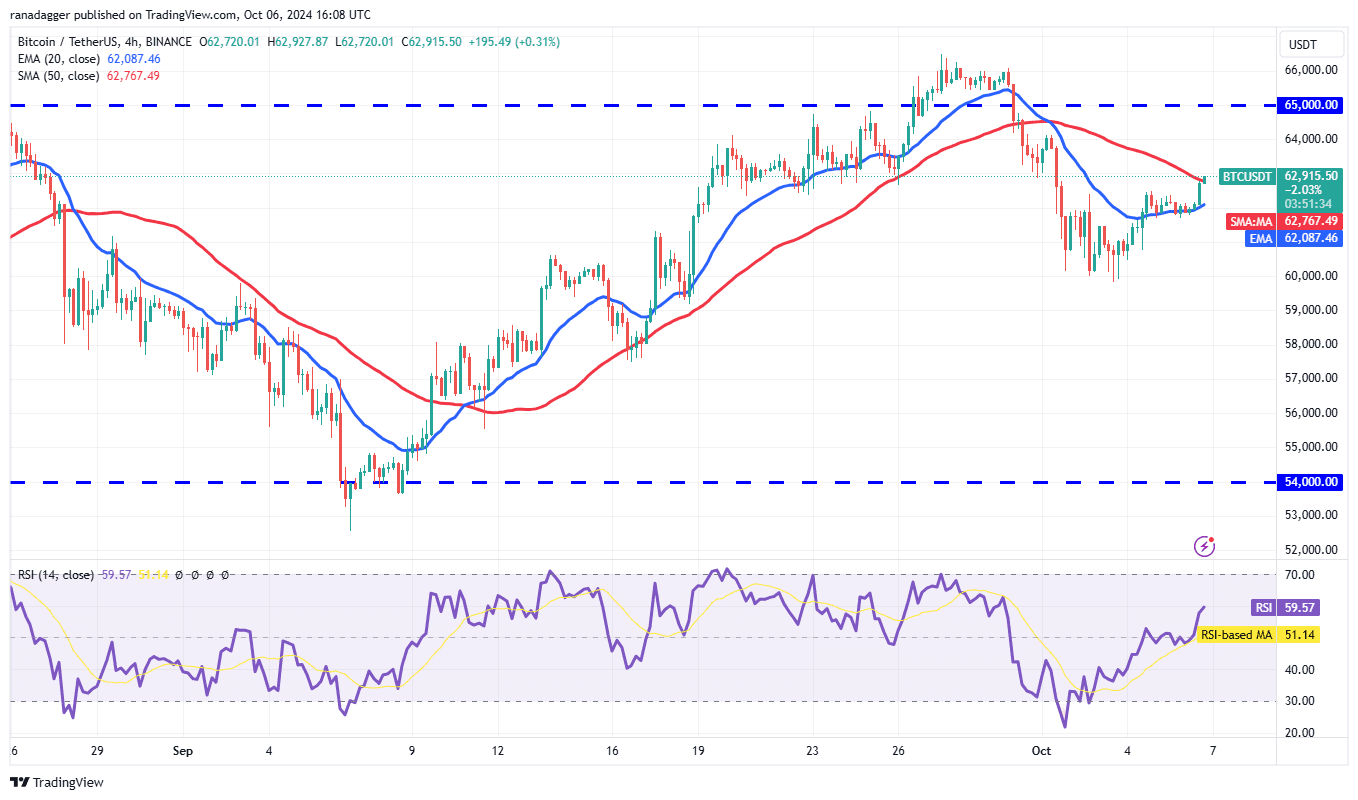Select the BTCUSDT price label
The height and width of the screenshot is (800, 1358).
(1250, 176)
